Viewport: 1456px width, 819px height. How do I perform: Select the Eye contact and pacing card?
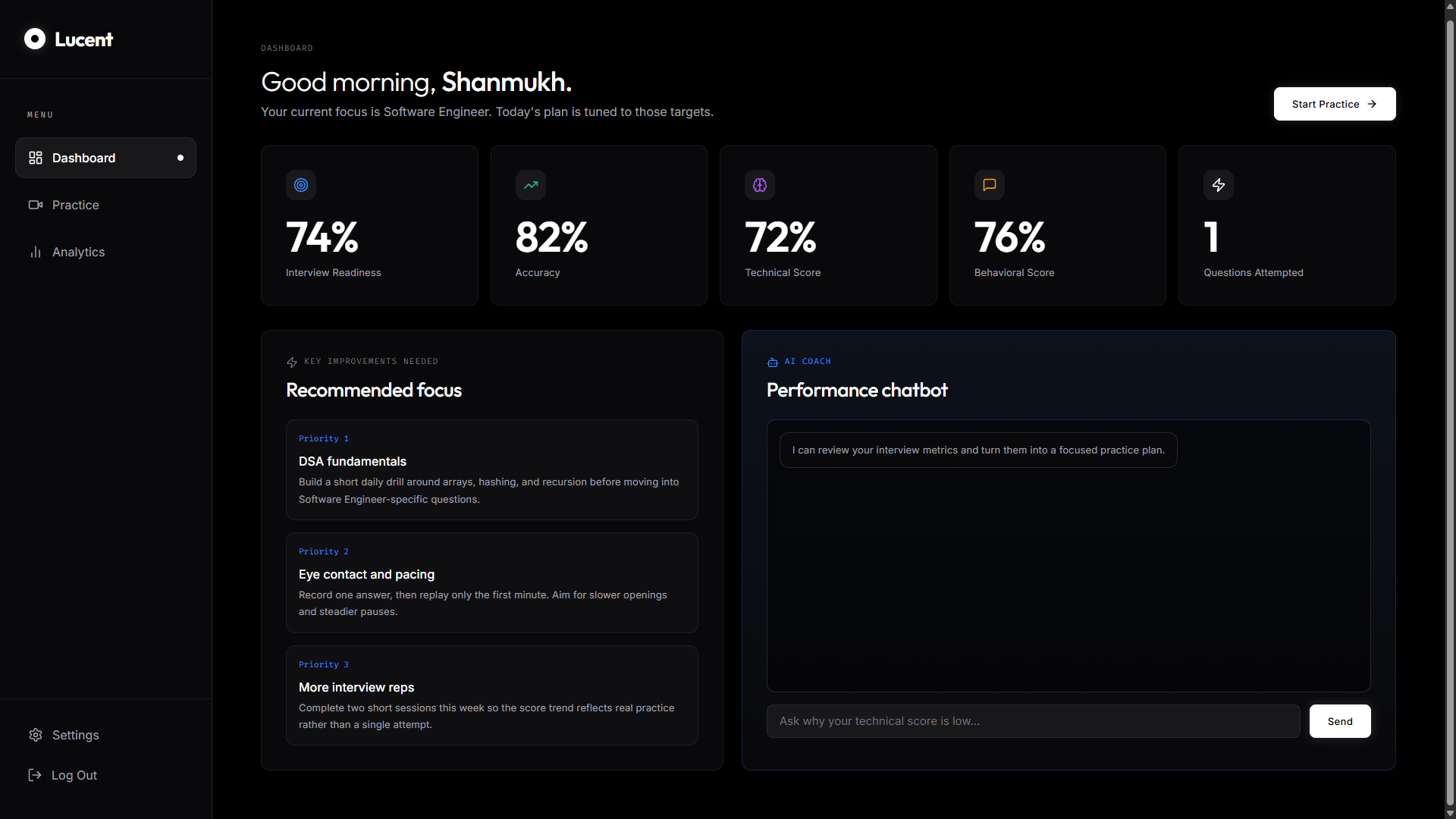pyautogui.click(x=491, y=582)
